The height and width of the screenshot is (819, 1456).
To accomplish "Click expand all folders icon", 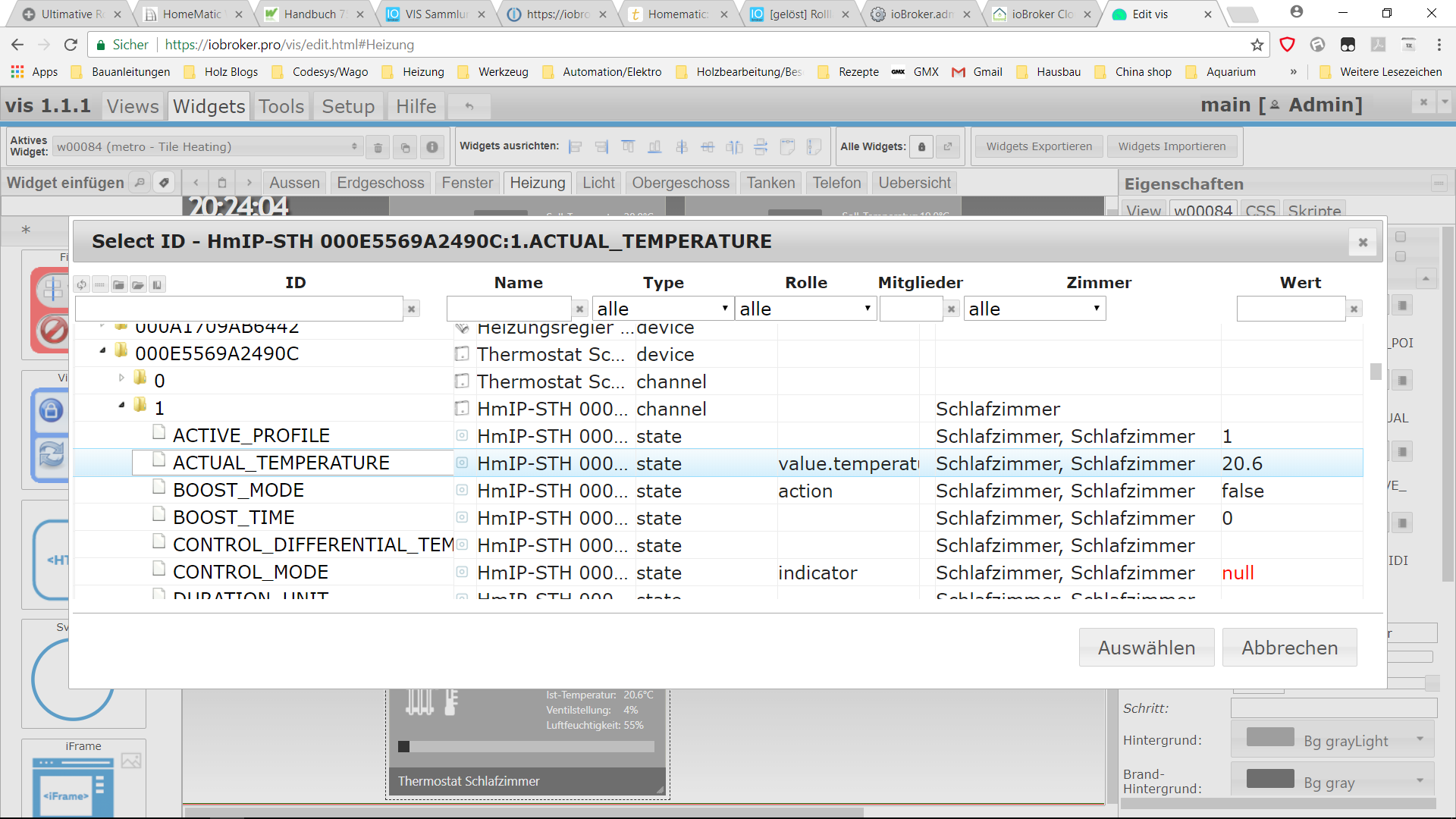I will [138, 285].
